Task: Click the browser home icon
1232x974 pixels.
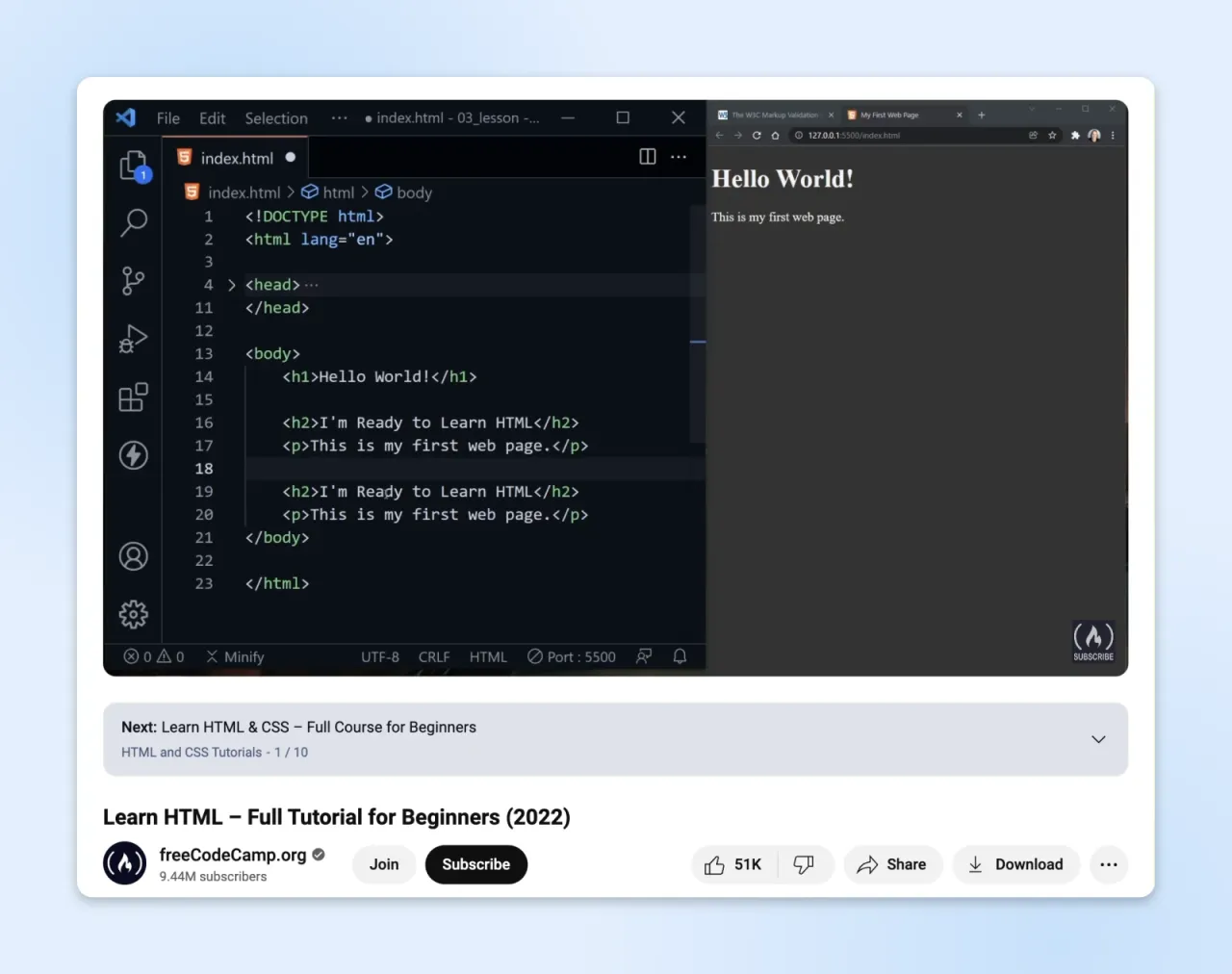Action: point(775,136)
